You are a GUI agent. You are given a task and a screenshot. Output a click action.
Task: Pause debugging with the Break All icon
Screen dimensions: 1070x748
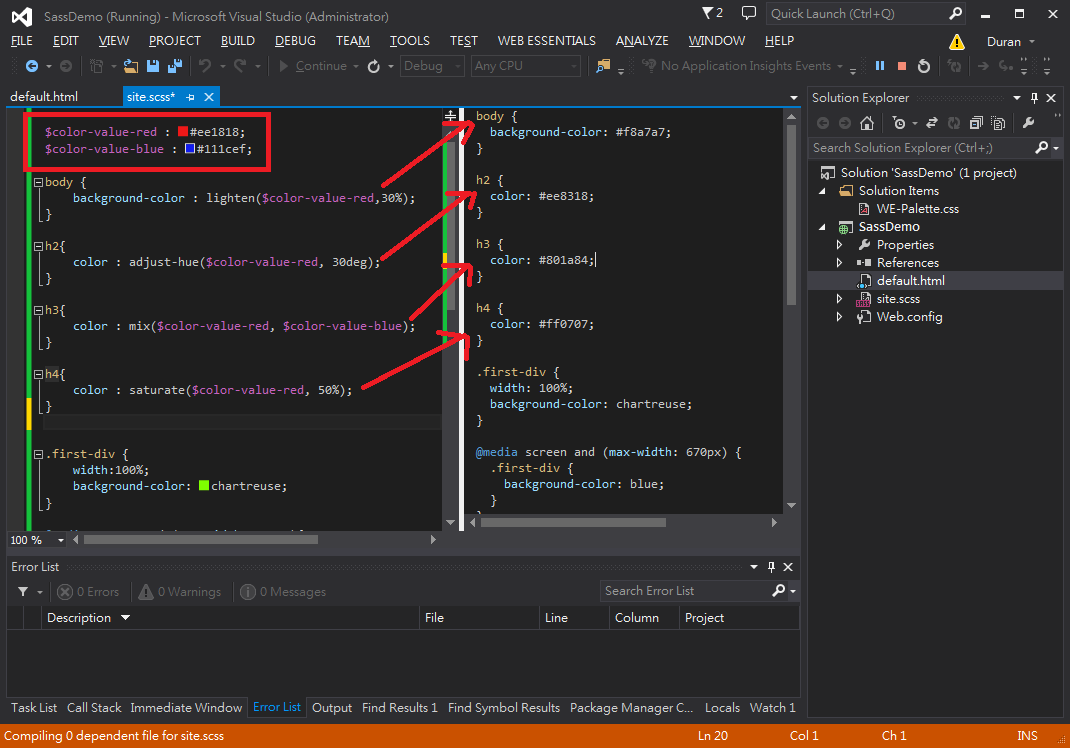click(x=880, y=66)
